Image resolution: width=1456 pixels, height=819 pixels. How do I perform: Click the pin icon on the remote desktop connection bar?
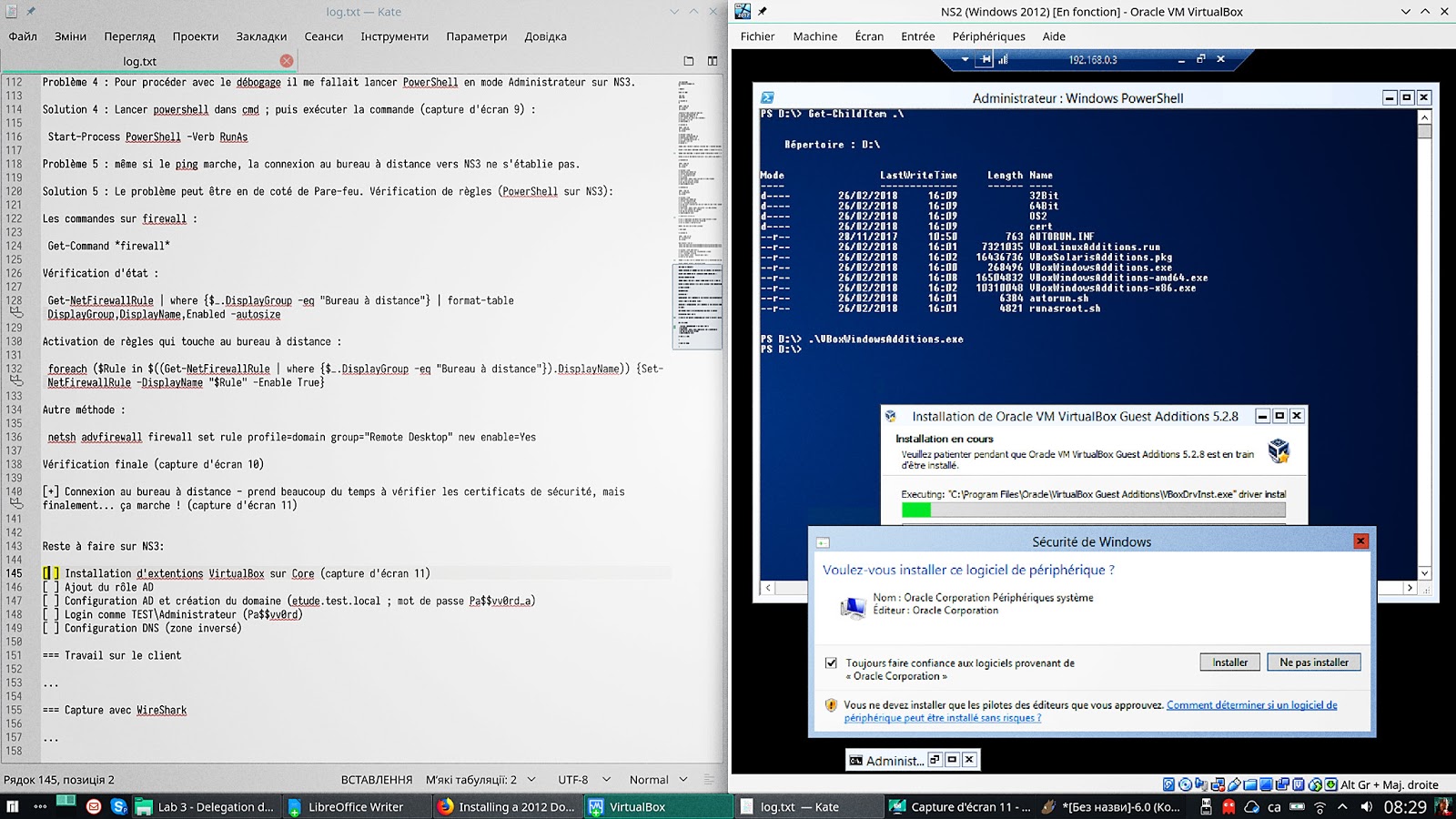pyautogui.click(x=985, y=60)
